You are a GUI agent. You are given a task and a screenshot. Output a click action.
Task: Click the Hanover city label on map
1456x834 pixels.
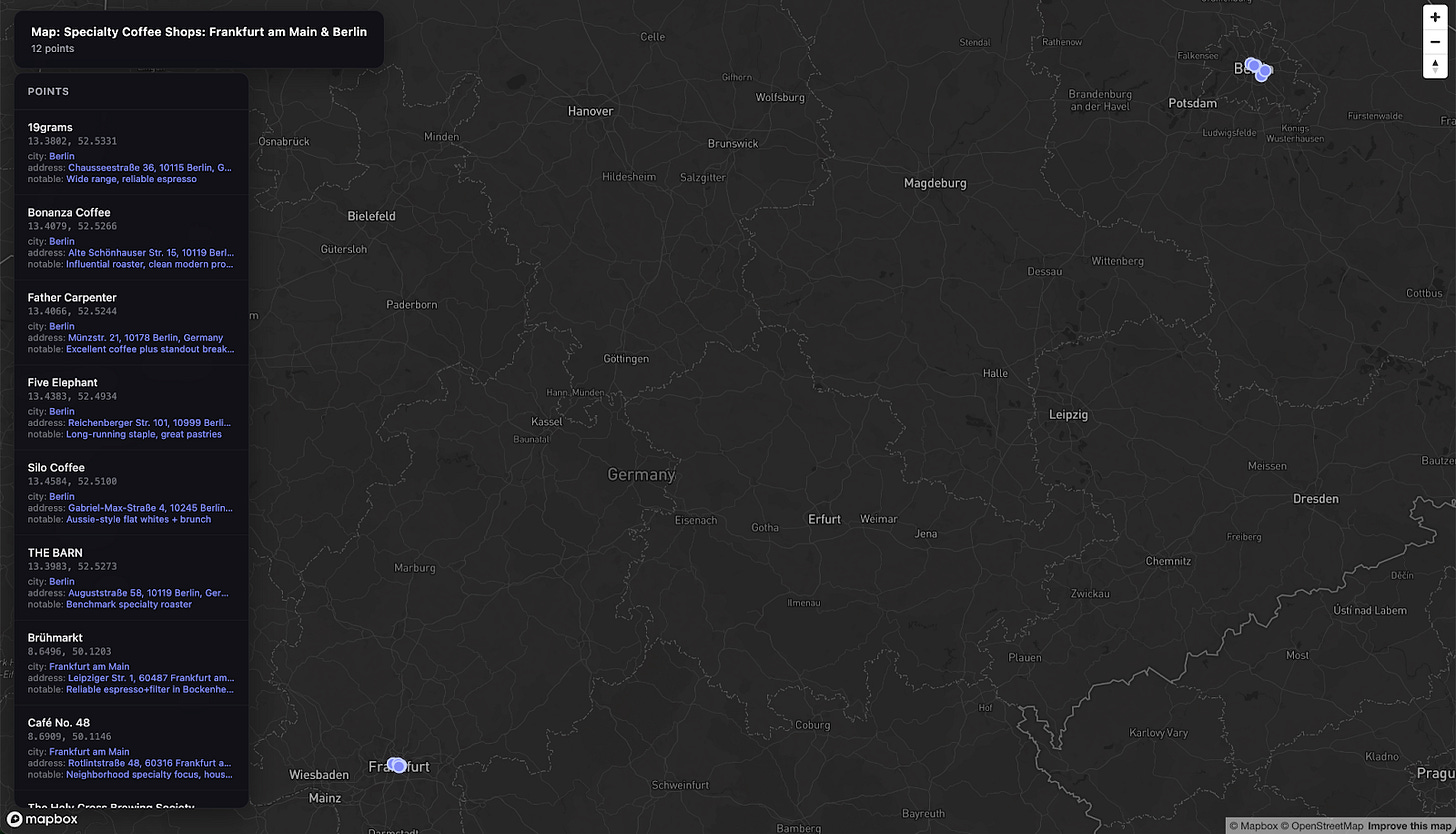click(x=590, y=111)
